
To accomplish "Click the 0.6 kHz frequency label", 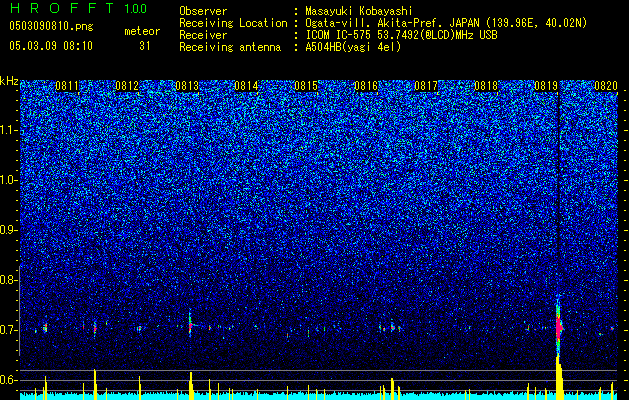I will (8, 380).
